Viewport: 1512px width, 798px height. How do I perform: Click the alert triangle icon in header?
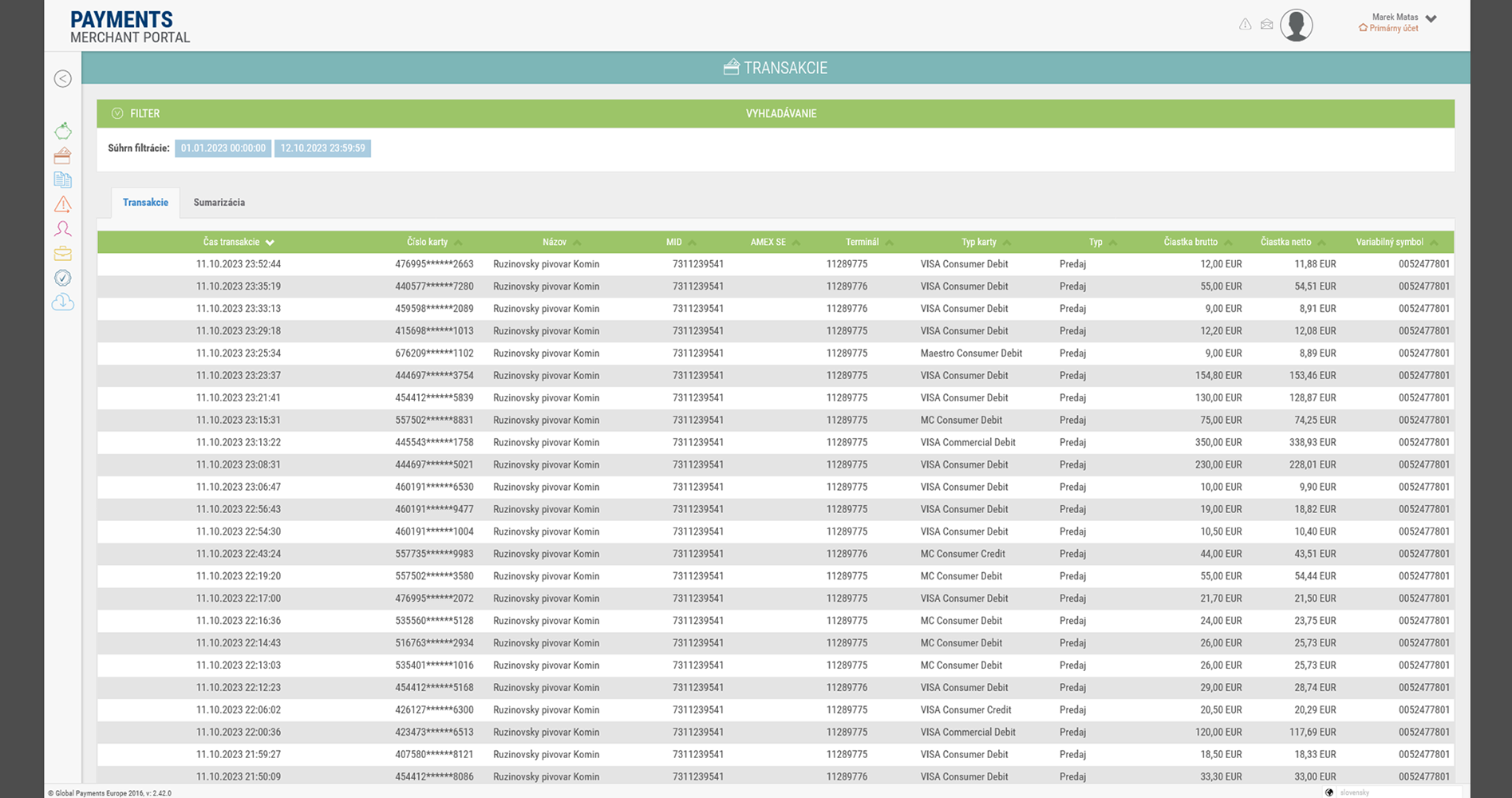[x=1245, y=25]
